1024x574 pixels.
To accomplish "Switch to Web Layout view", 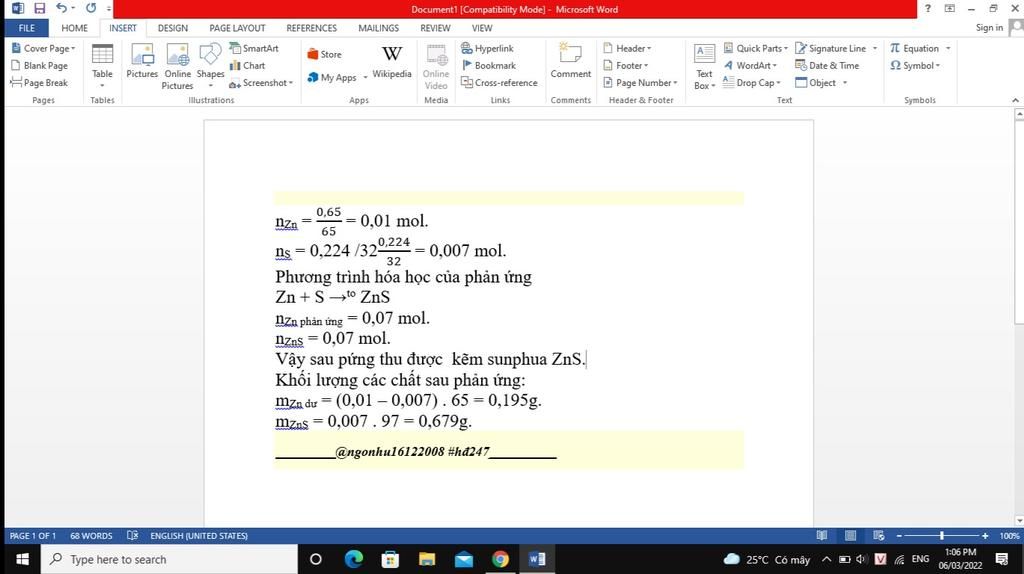I will point(878,535).
